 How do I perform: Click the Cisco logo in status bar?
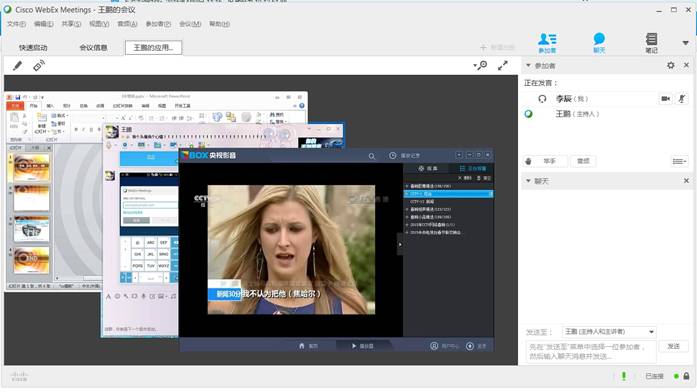[19, 377]
